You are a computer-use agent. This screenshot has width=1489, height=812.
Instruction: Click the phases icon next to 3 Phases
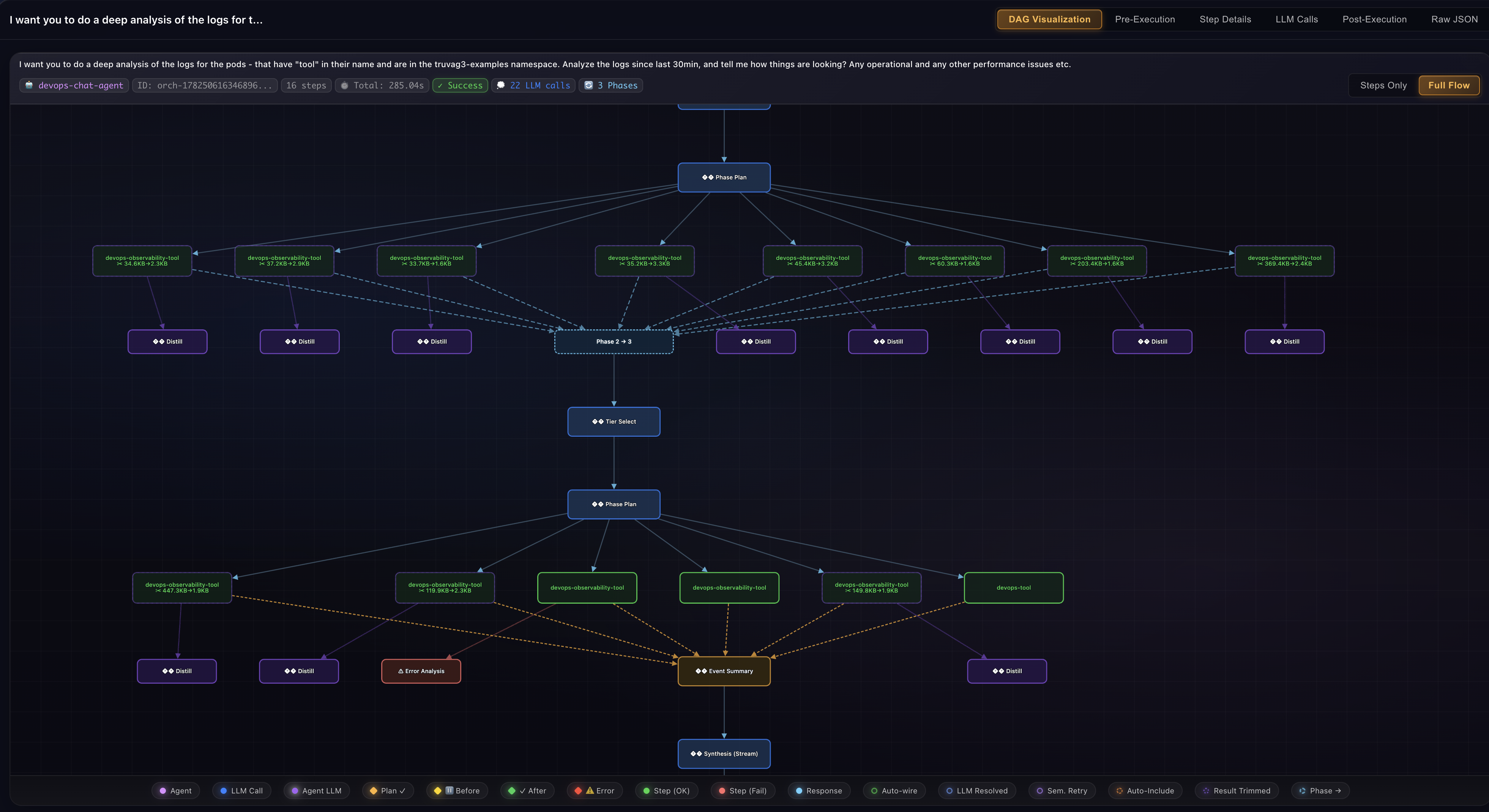588,85
